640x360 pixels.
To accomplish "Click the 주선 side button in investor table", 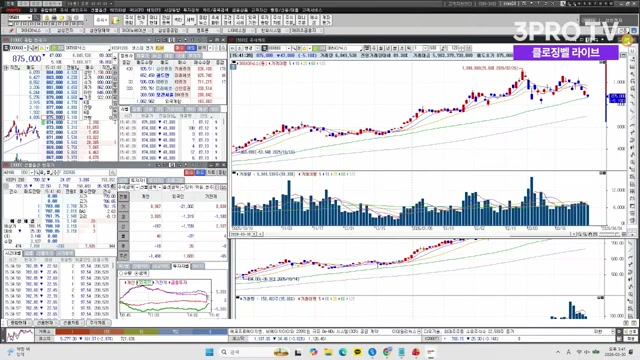I will click(123, 256).
